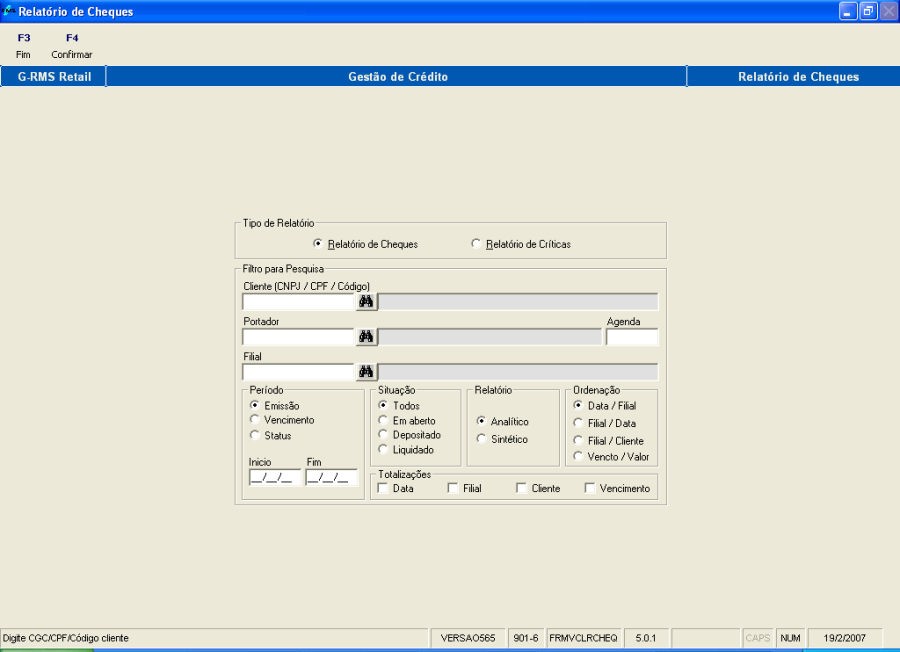Screen dimensions: 900x652
Task: Choose Status as the Período
Action: click(270, 436)
